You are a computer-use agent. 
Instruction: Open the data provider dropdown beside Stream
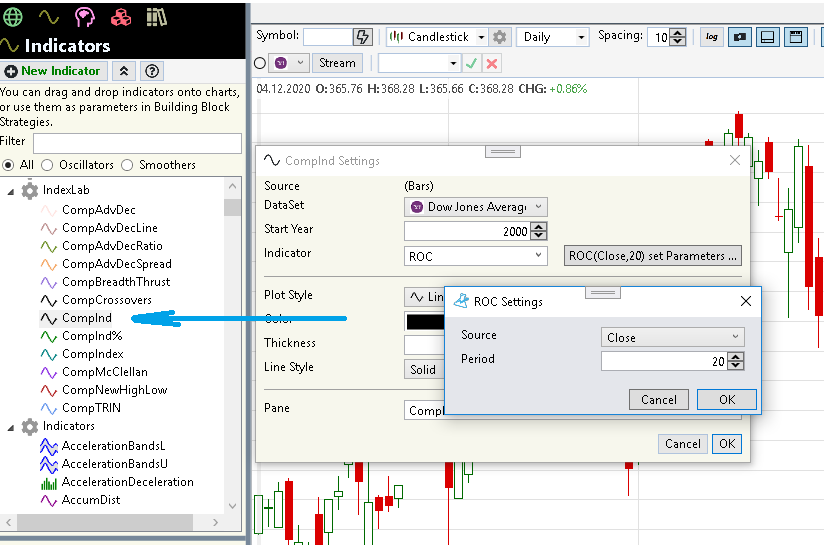click(x=288, y=63)
